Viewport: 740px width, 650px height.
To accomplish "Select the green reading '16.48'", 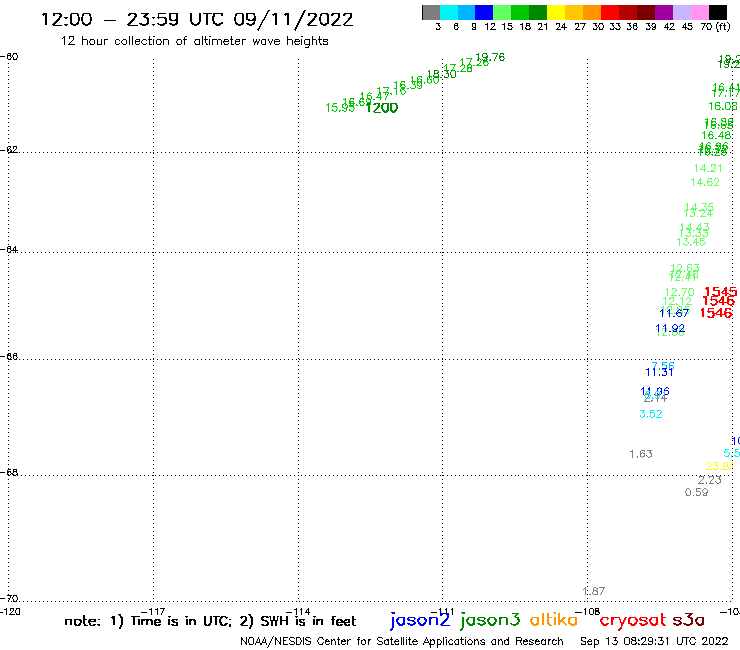I will [716, 135].
